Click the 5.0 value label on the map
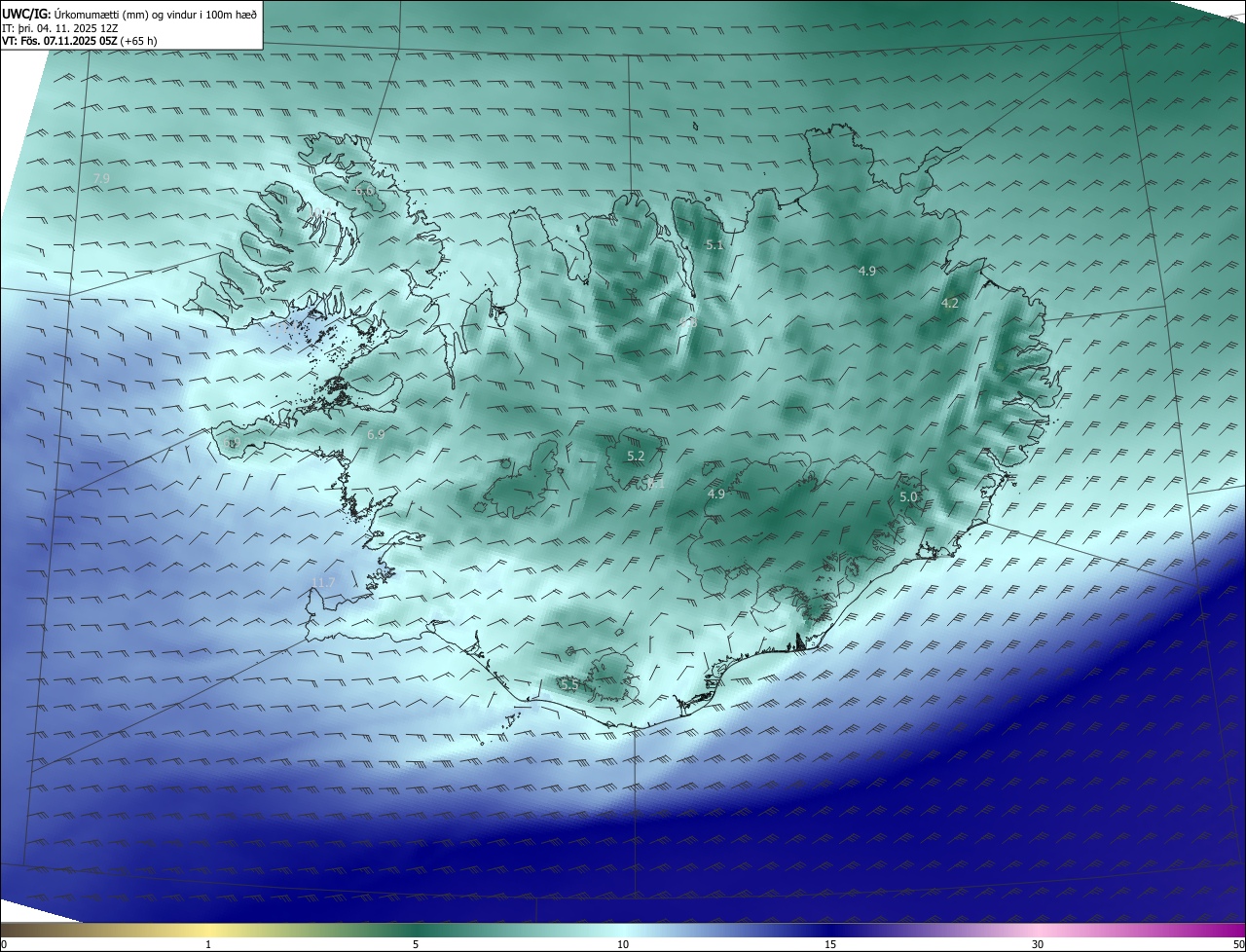 pyautogui.click(x=908, y=497)
